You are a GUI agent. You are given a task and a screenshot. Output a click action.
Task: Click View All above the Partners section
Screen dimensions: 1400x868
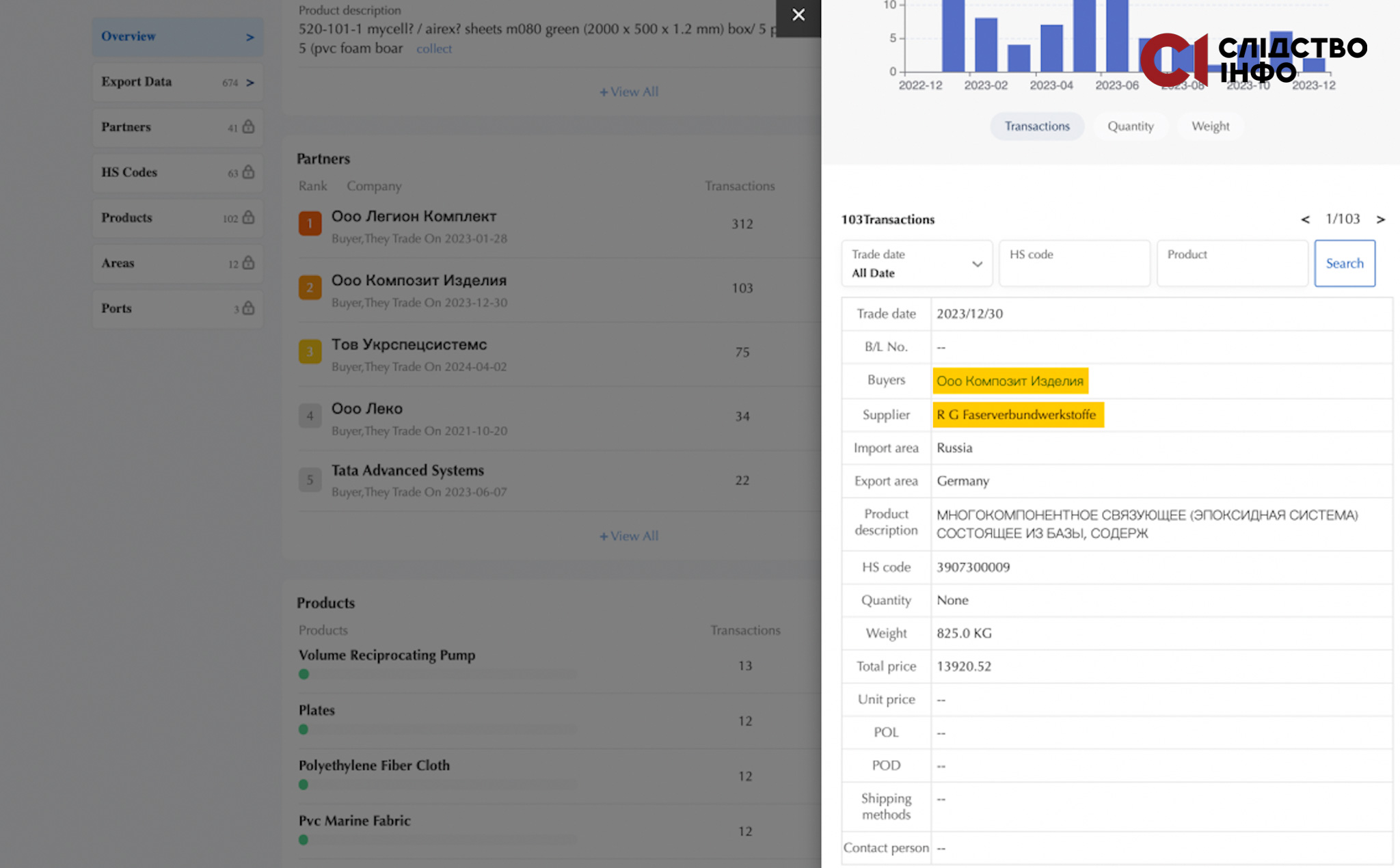[629, 92]
